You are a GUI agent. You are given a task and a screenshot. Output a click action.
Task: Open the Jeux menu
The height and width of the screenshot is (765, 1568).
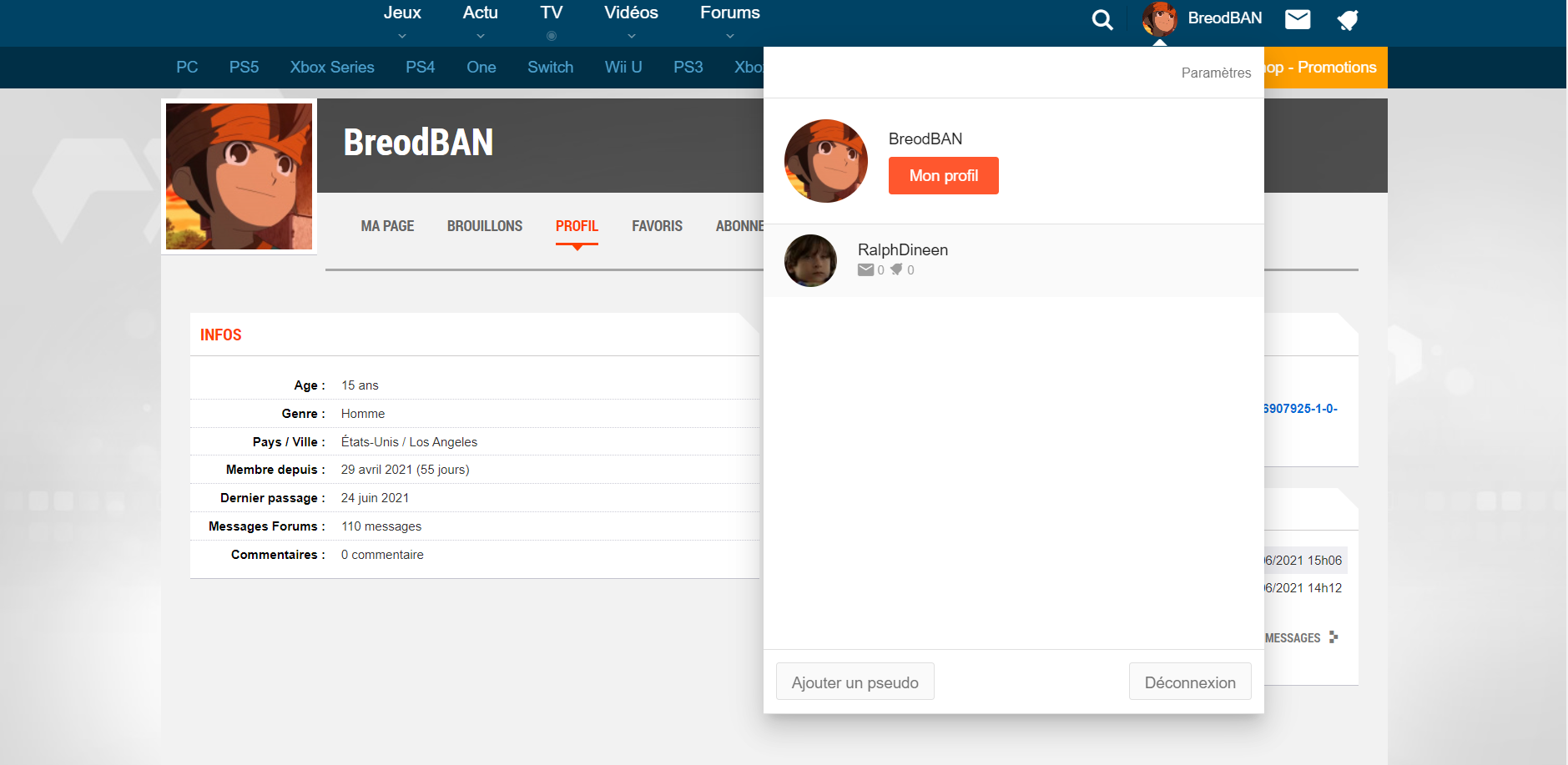tap(402, 13)
